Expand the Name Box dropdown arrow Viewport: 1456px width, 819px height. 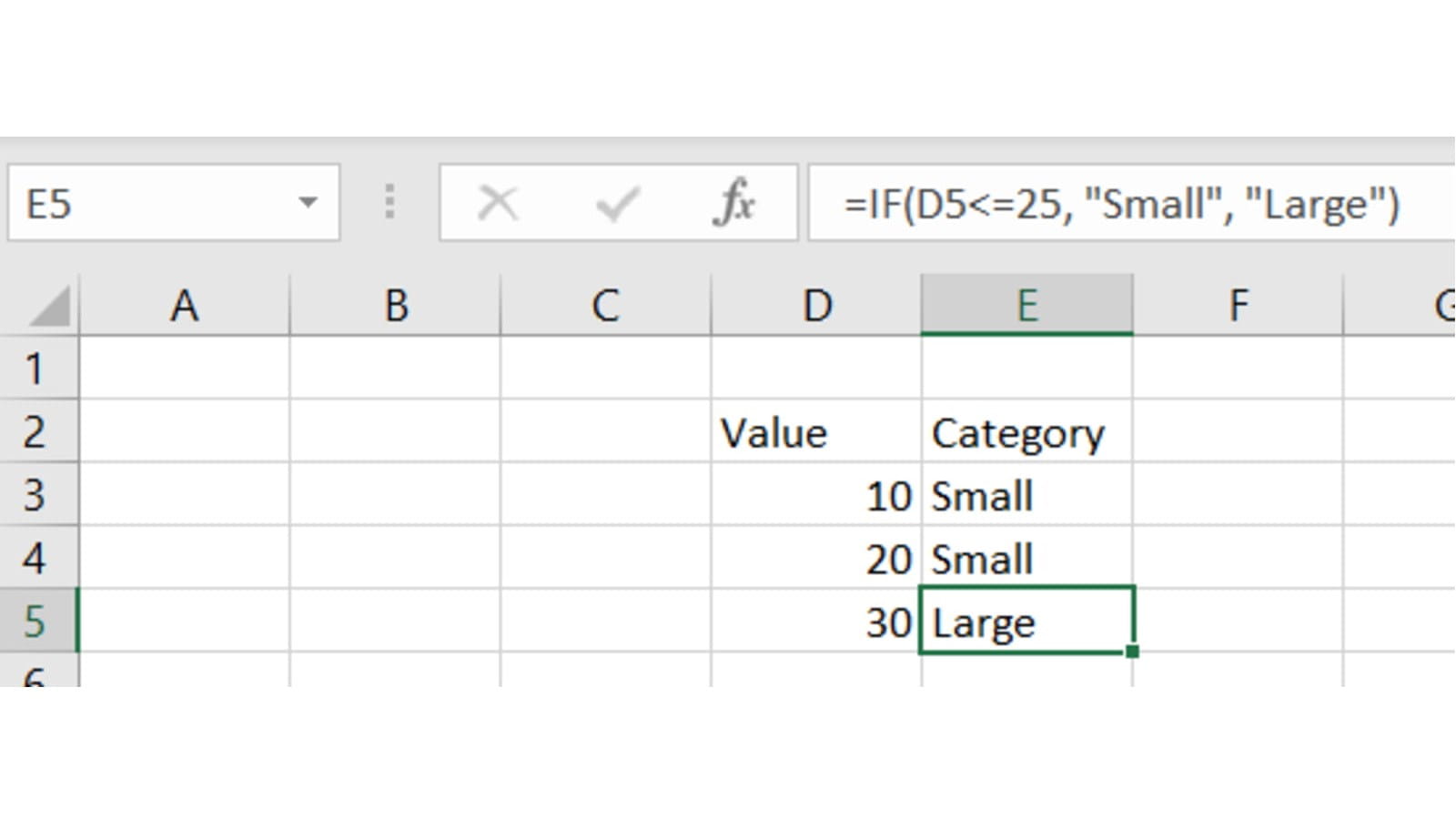tap(308, 202)
